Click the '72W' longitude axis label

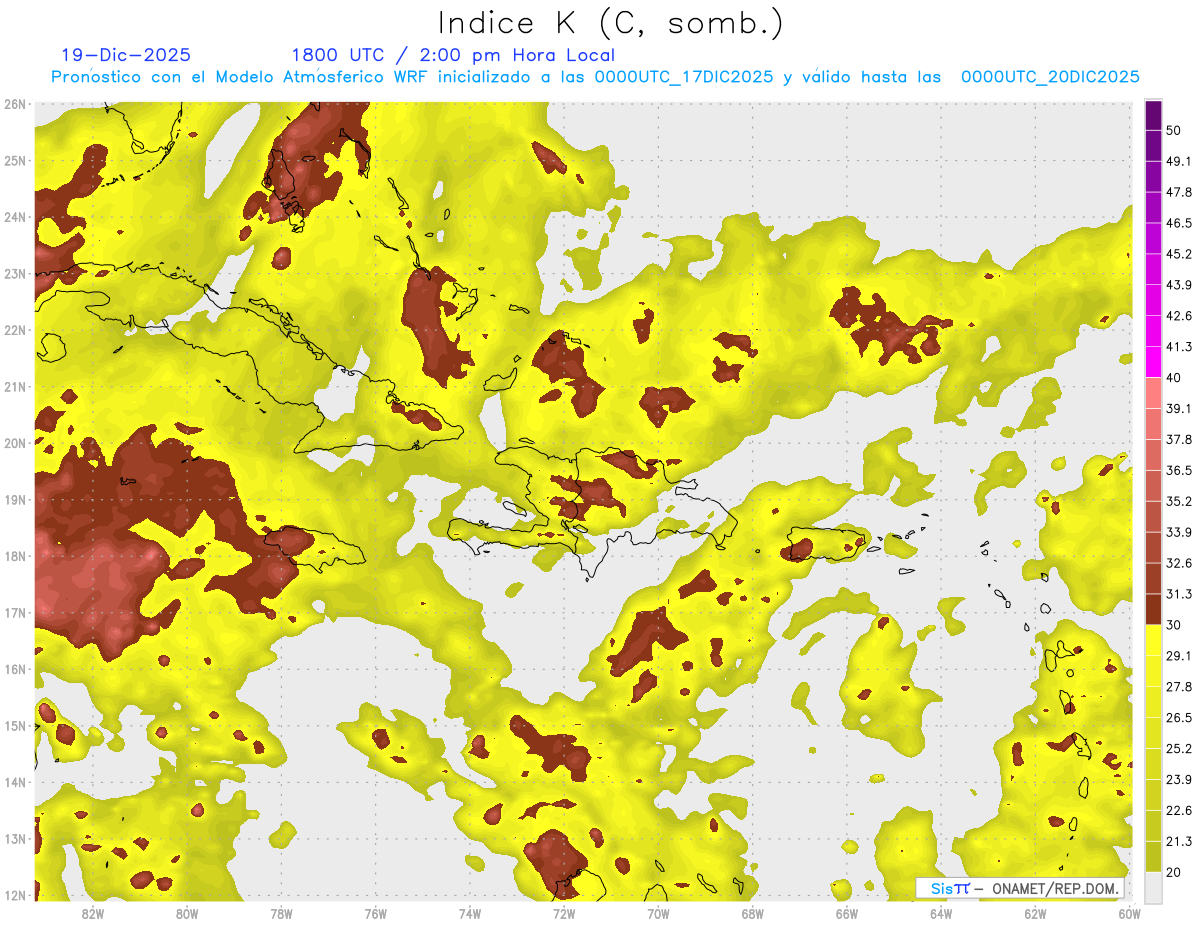click(x=564, y=914)
